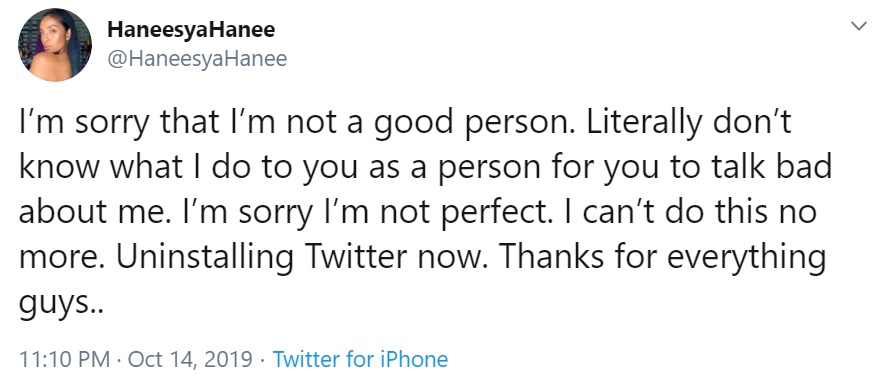Open the Twitter for iPhone source link
The image size is (890, 383).
point(360,359)
